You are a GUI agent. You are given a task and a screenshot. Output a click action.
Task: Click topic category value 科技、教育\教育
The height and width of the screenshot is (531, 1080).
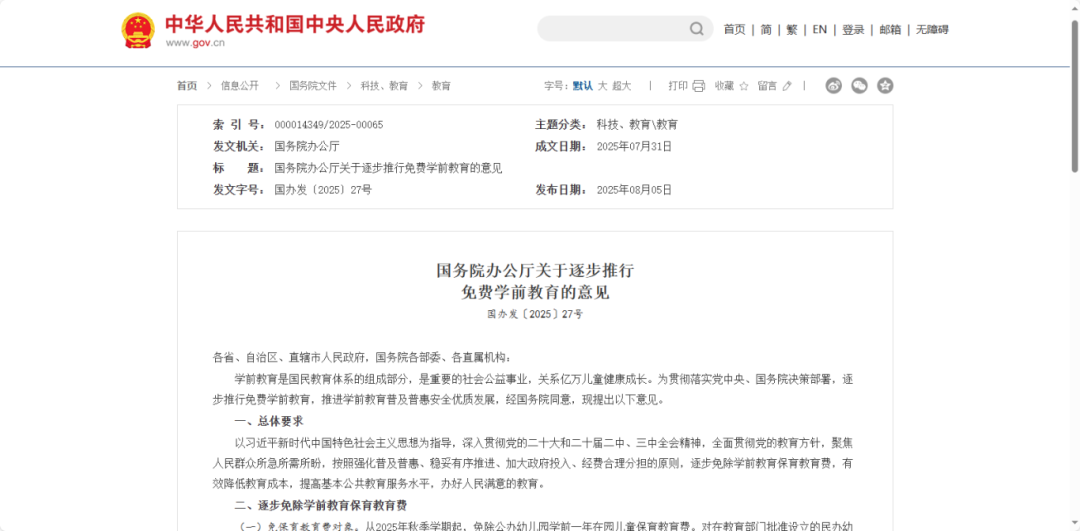637,125
